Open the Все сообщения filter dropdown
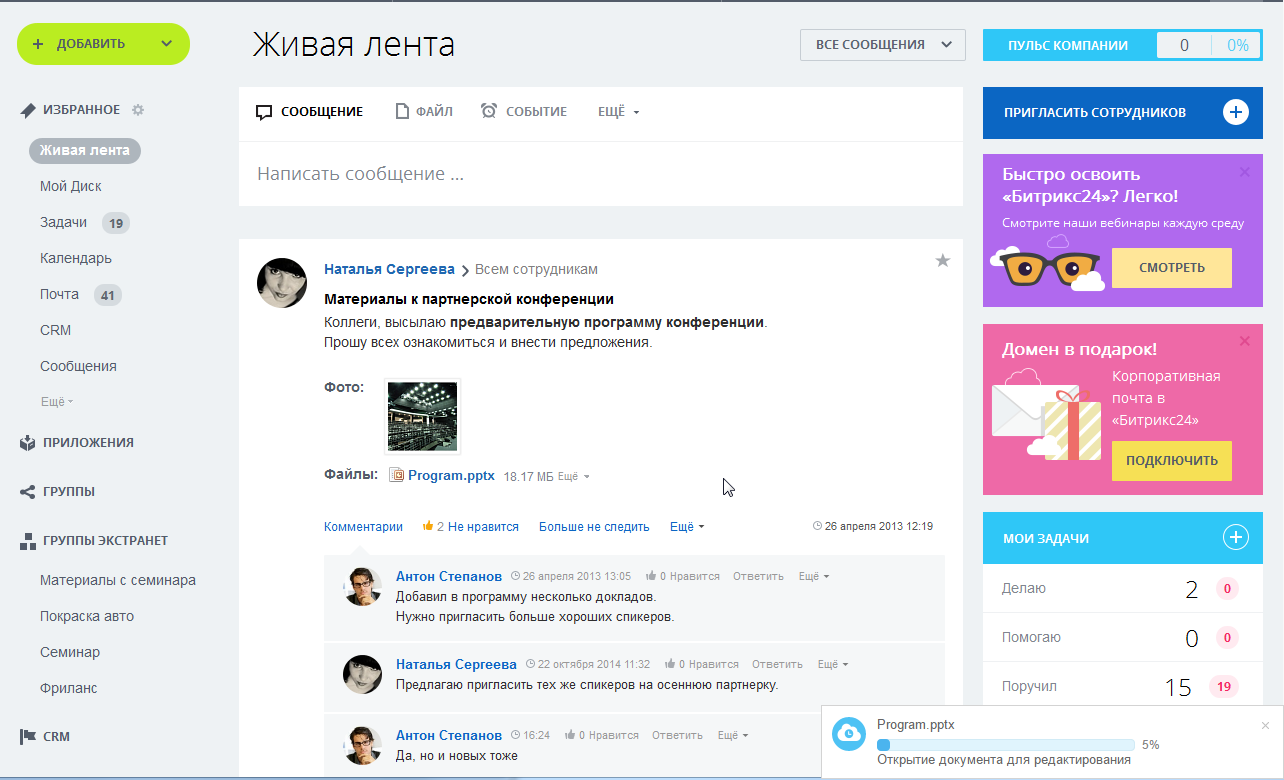 (x=882, y=45)
